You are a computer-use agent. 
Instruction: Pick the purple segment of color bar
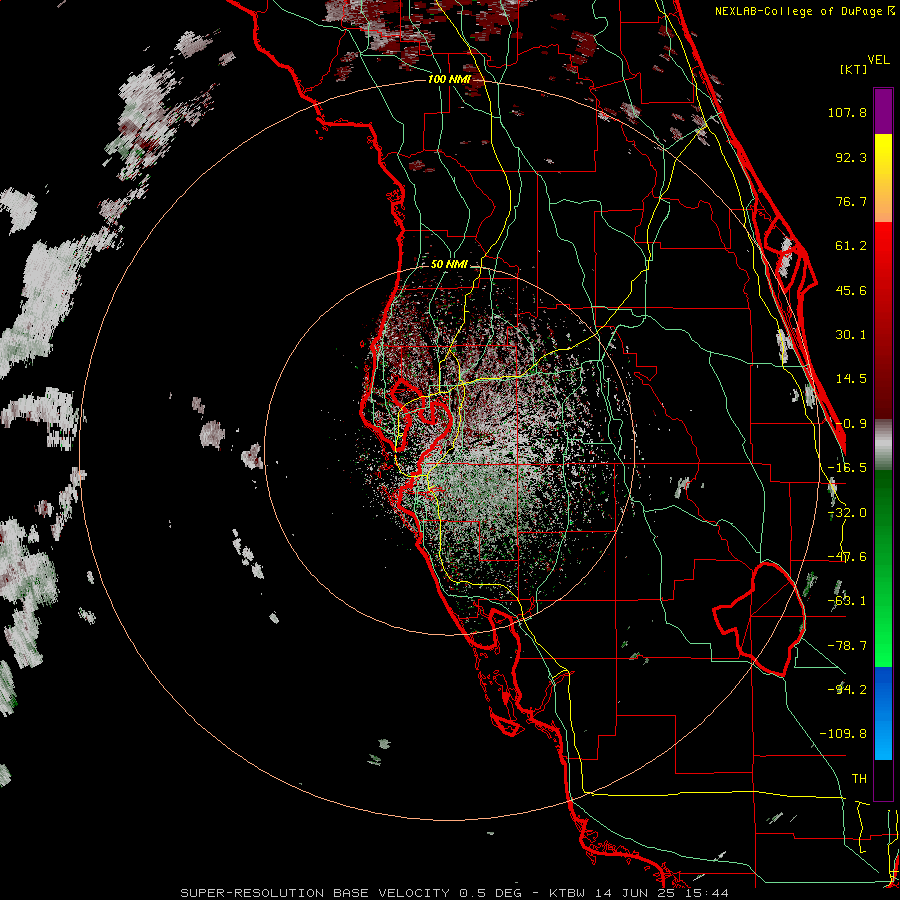coord(883,111)
